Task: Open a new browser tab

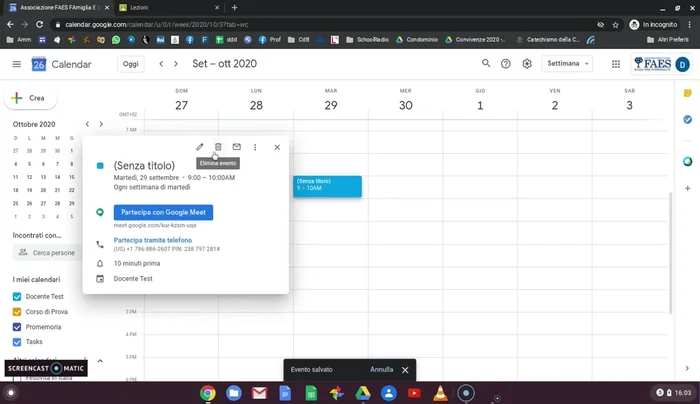Action: (234, 8)
